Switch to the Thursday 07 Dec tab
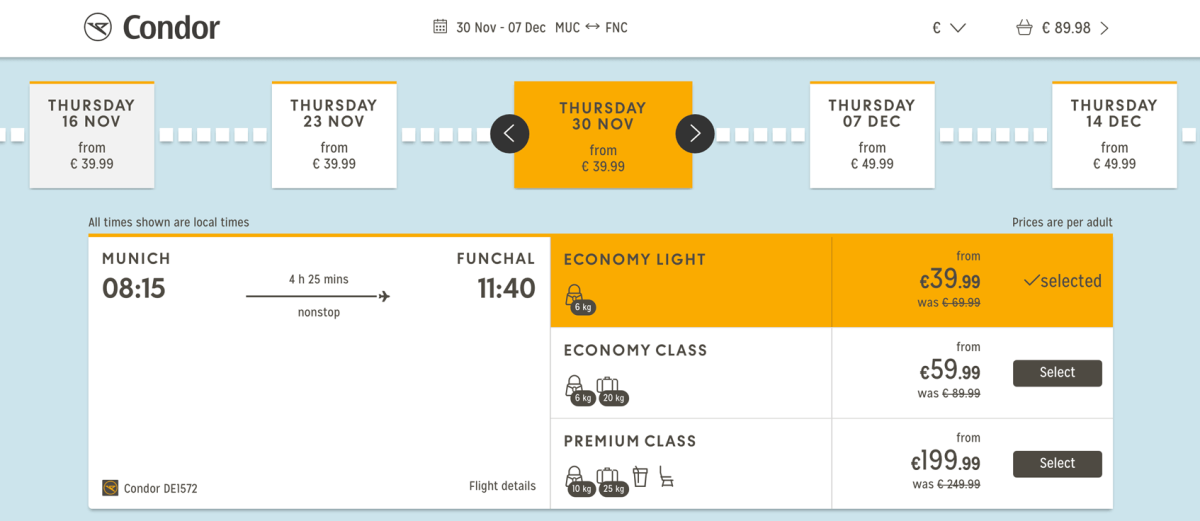 (872, 134)
